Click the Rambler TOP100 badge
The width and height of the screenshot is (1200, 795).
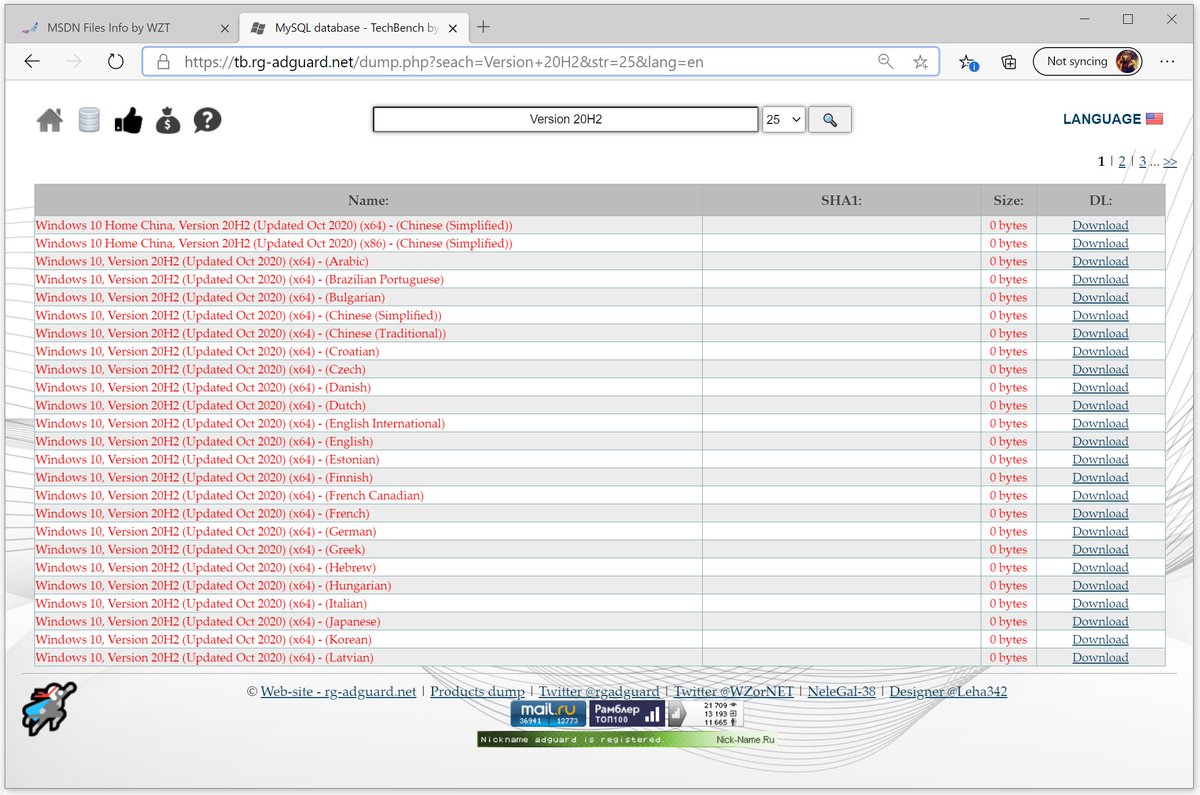[625, 712]
